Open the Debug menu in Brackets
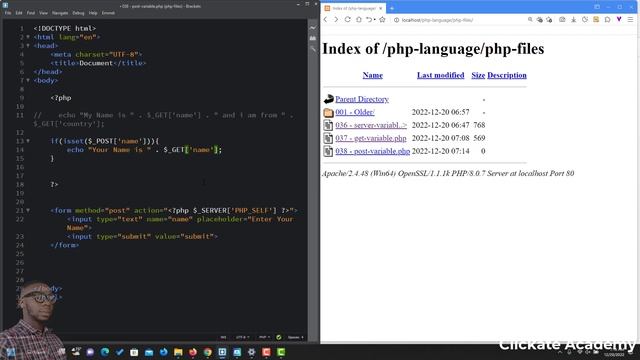The width and height of the screenshot is (640, 360). pos(78,13)
